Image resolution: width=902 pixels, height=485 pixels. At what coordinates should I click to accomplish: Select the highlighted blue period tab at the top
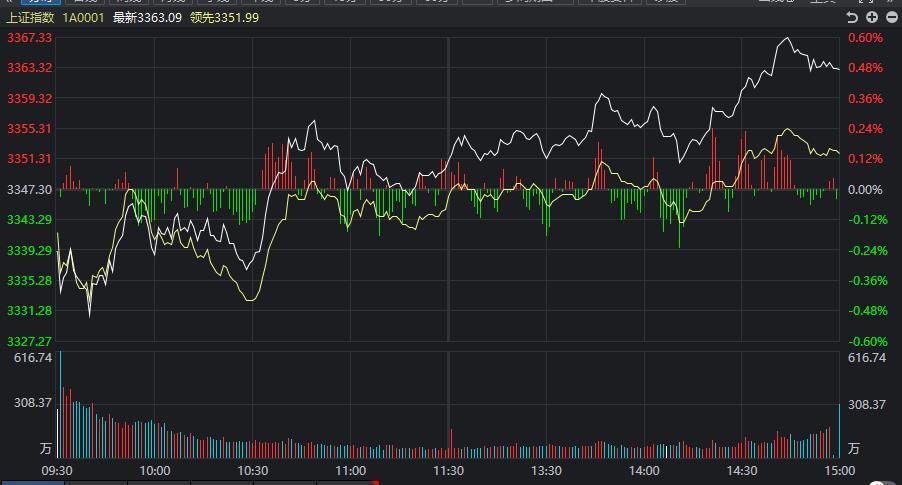40,2
